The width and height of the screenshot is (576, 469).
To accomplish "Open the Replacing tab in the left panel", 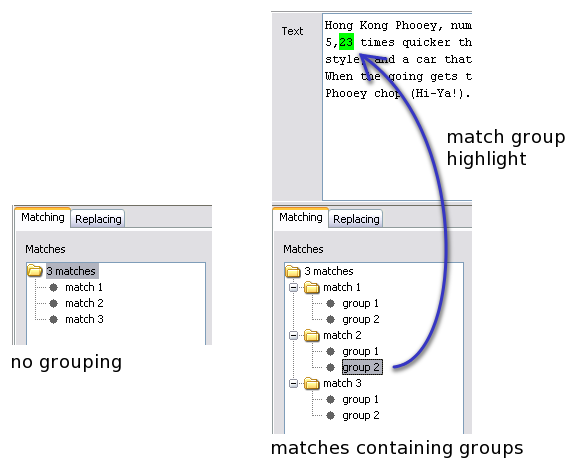I will [x=98, y=219].
